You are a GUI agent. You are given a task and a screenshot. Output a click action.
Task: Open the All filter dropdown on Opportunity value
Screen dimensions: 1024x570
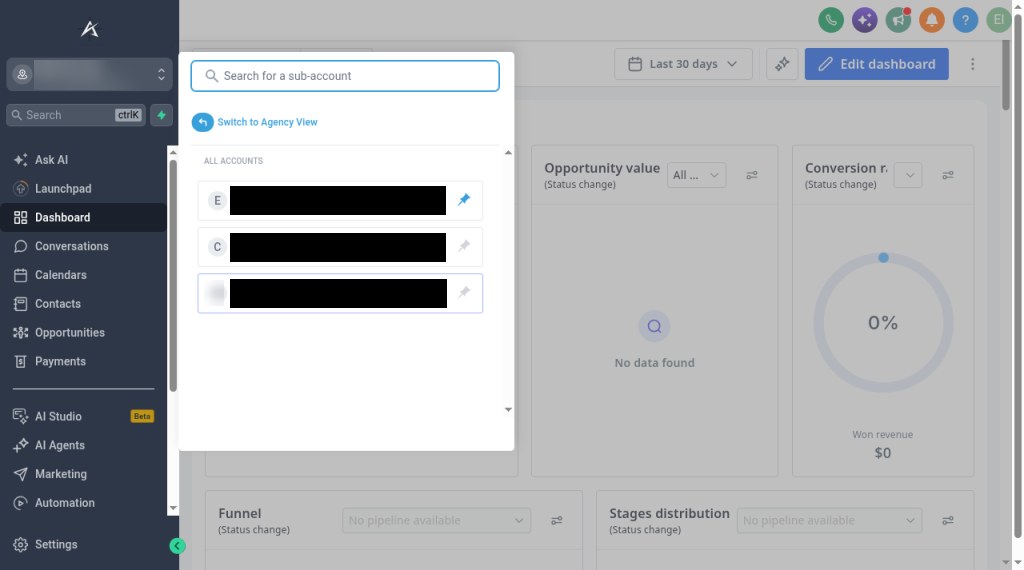tap(696, 175)
